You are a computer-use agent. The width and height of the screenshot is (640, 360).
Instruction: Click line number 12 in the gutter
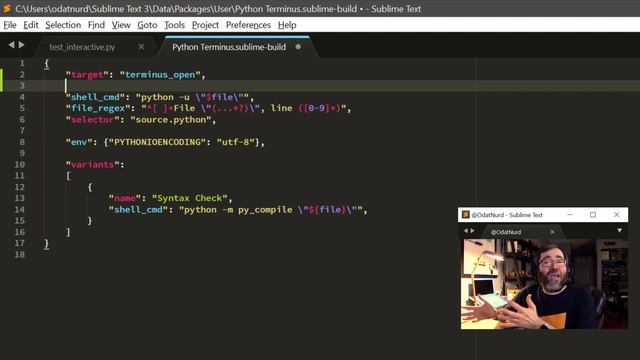(19, 187)
